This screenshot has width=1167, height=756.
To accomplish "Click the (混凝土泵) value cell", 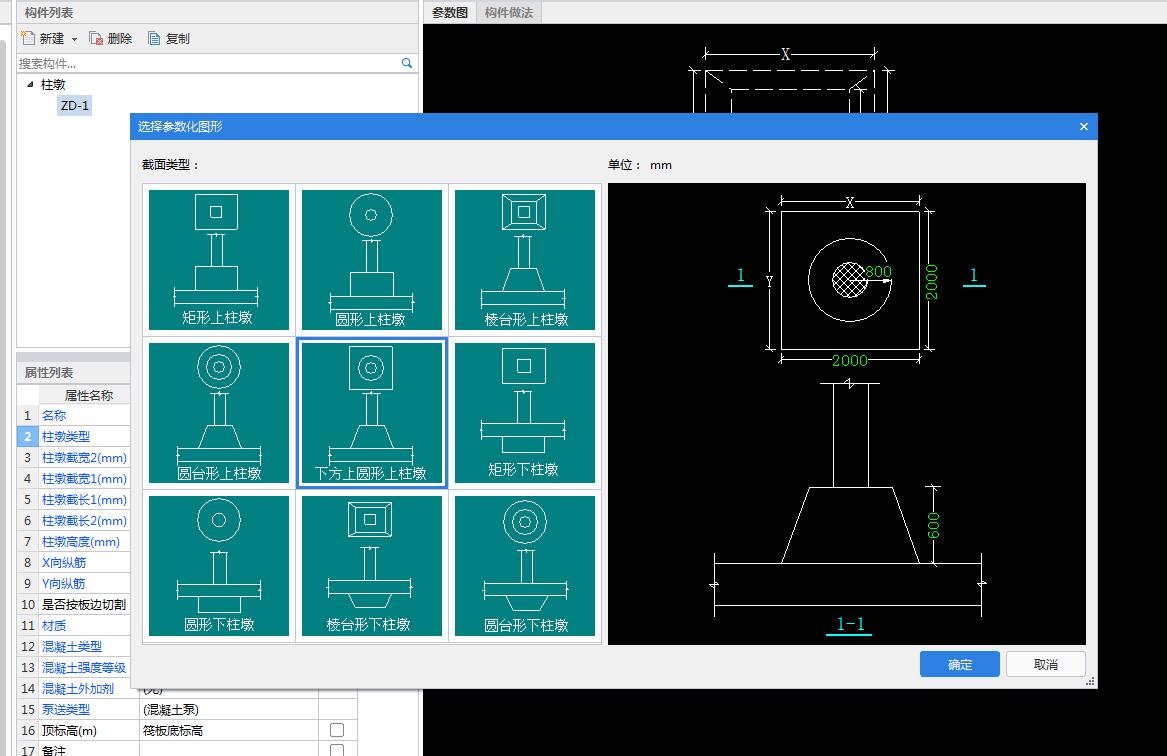I will point(228,709).
